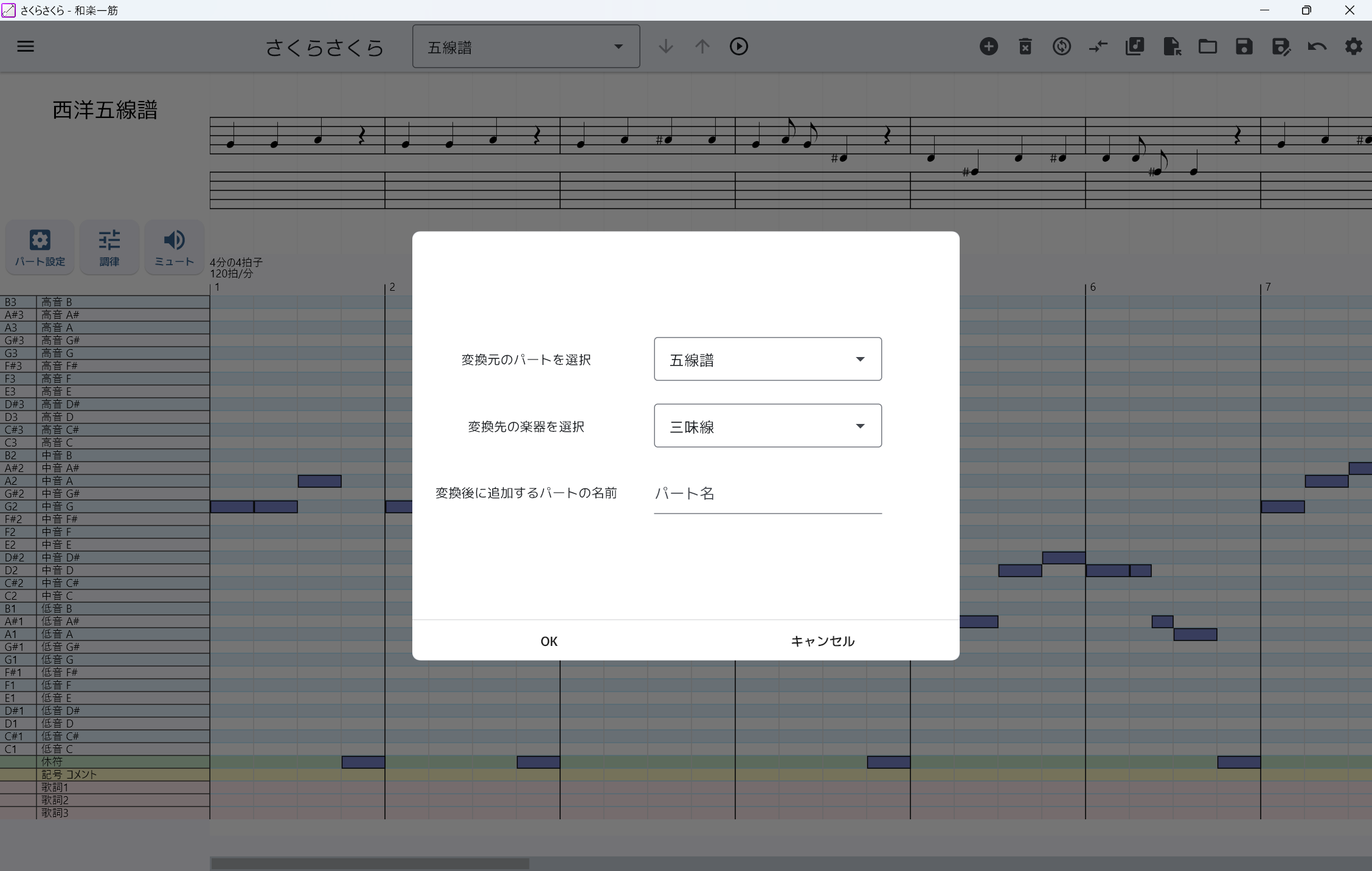Viewport: 1372px width, 871px height.
Task: Toggle the ミュート speaker button
Action: tap(174, 248)
